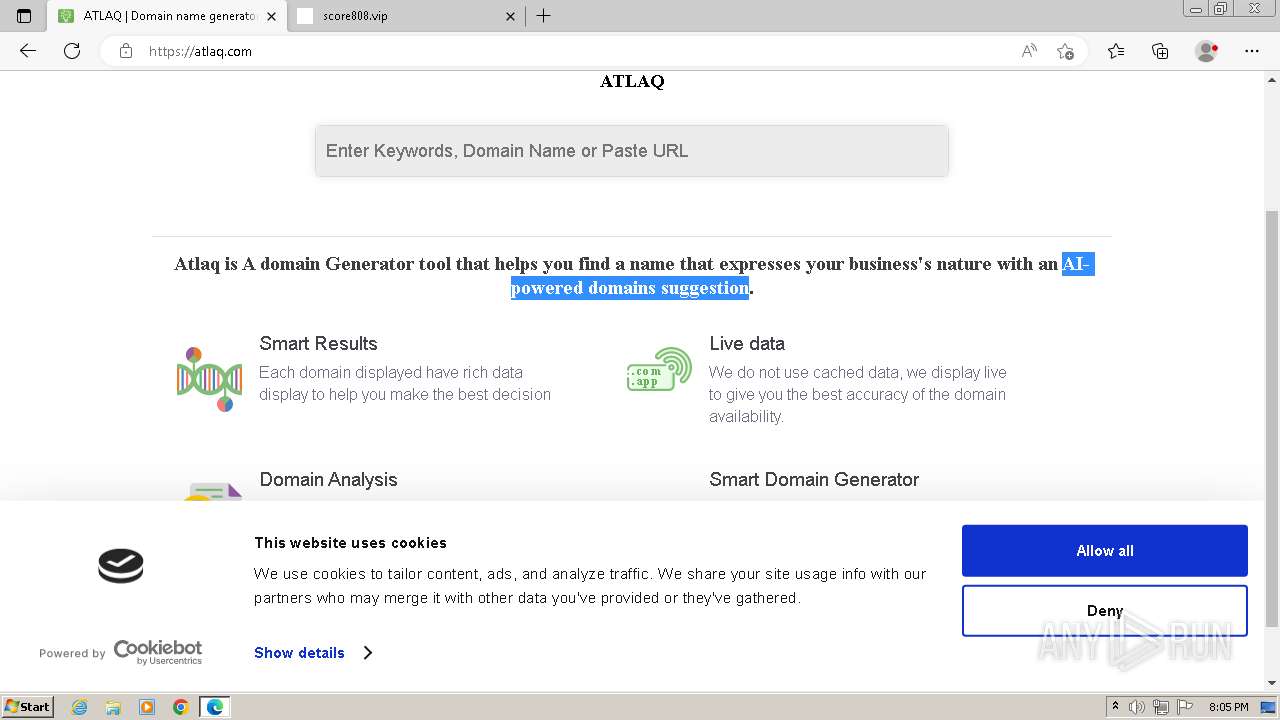This screenshot has width=1280, height=720.
Task: Open the Collections icon
Action: (1160, 51)
